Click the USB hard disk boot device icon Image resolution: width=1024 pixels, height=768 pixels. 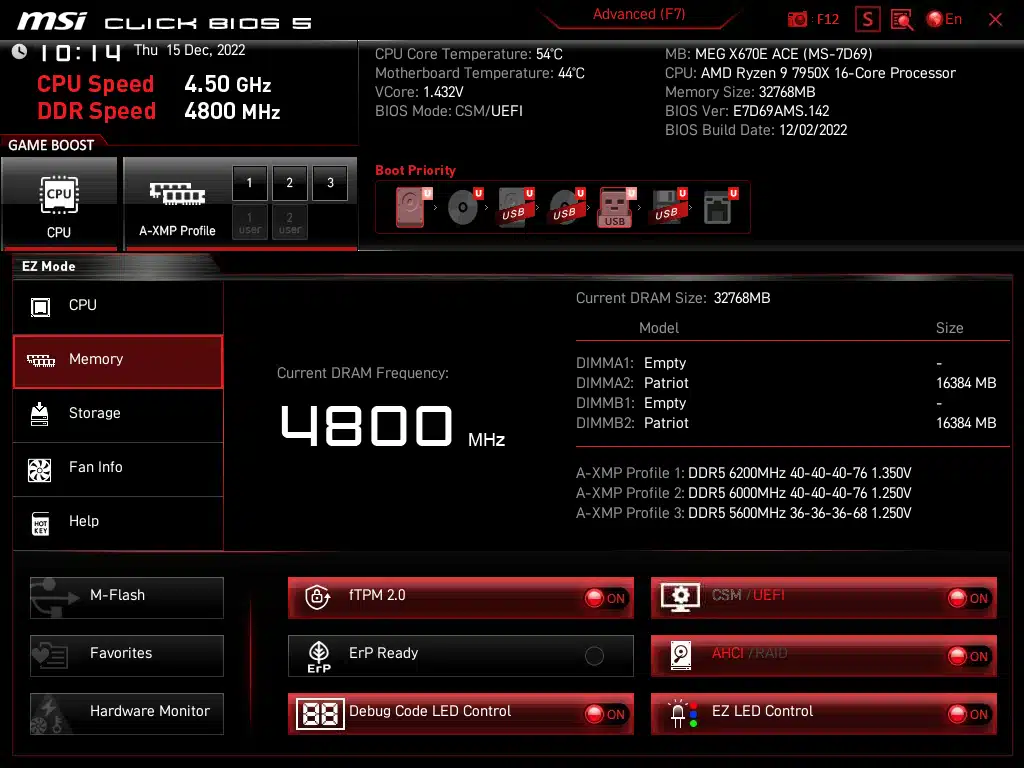click(516, 207)
